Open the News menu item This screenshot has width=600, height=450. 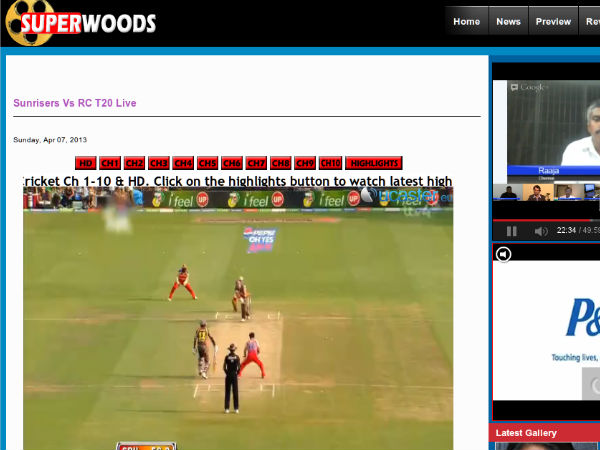point(508,21)
